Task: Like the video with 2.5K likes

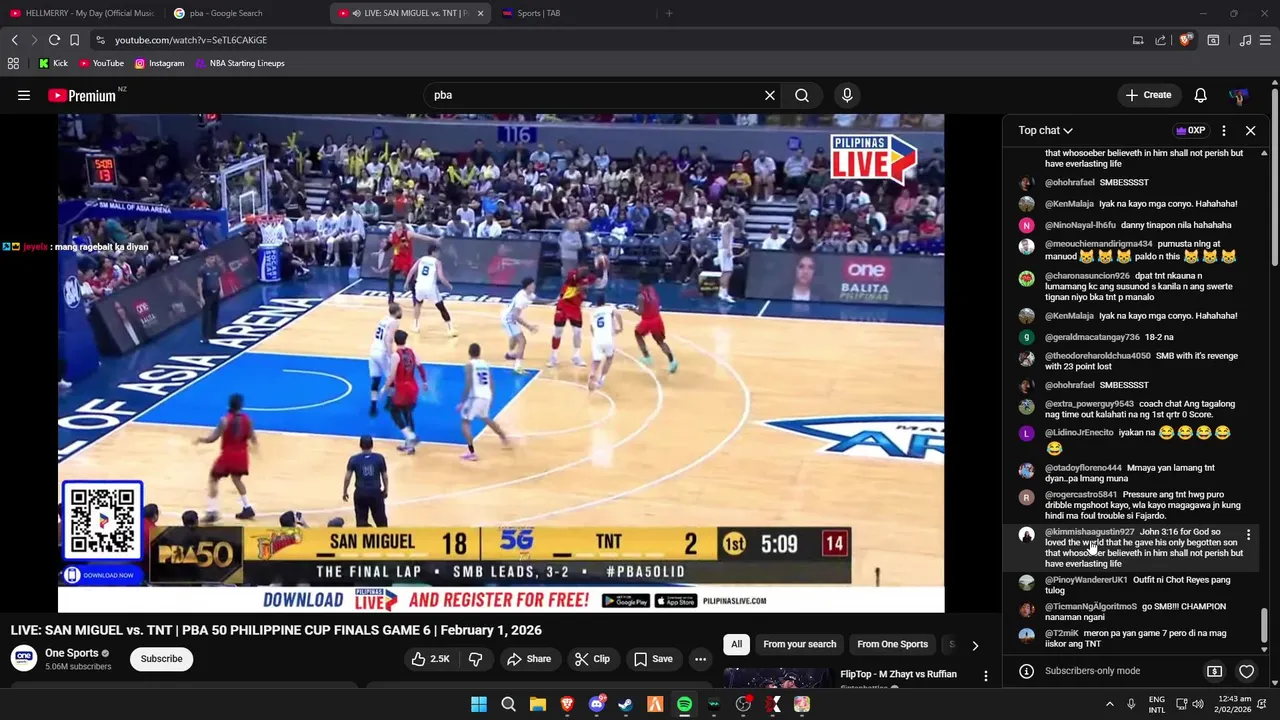Action: tap(430, 658)
